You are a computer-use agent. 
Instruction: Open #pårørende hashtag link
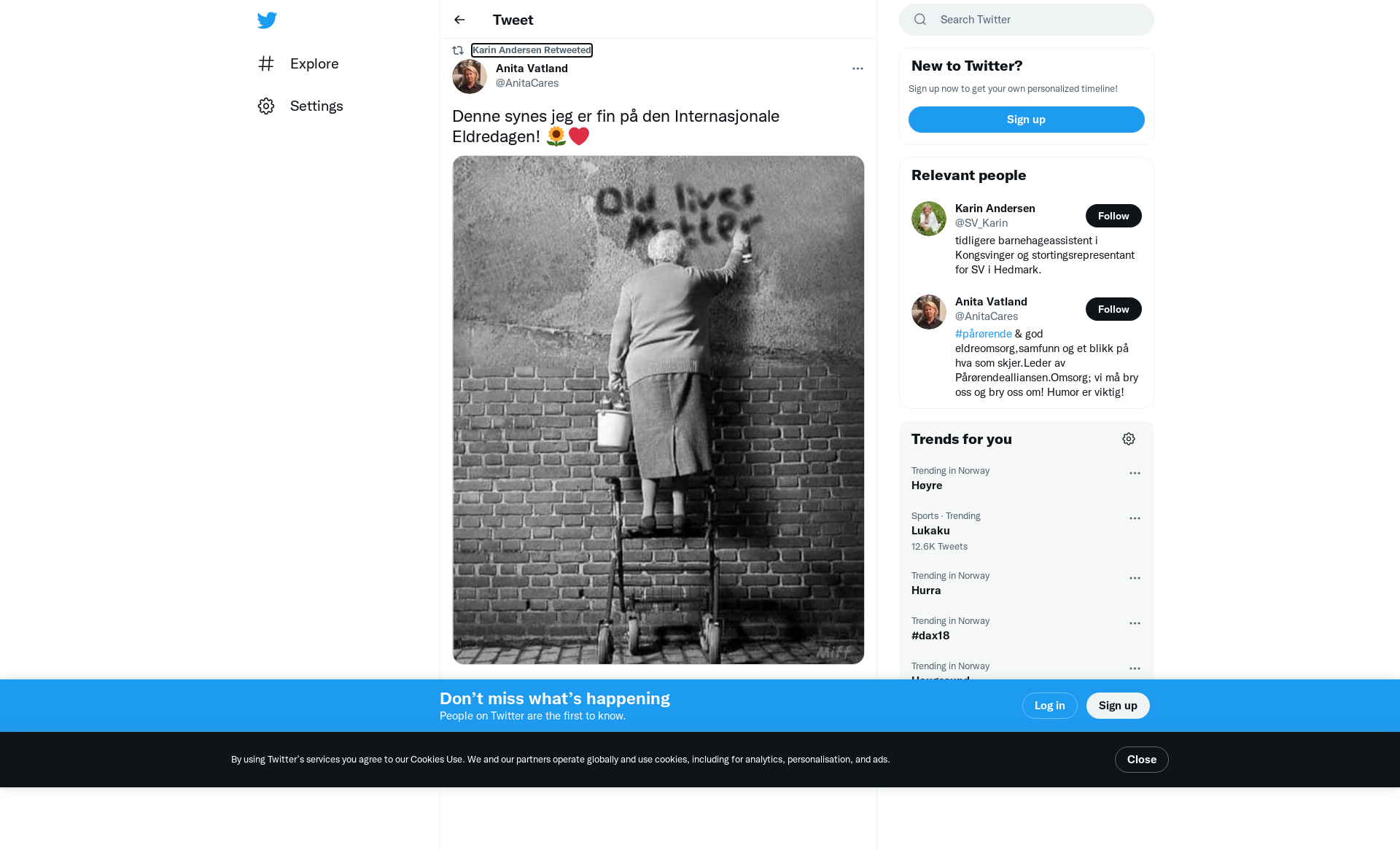tap(984, 334)
